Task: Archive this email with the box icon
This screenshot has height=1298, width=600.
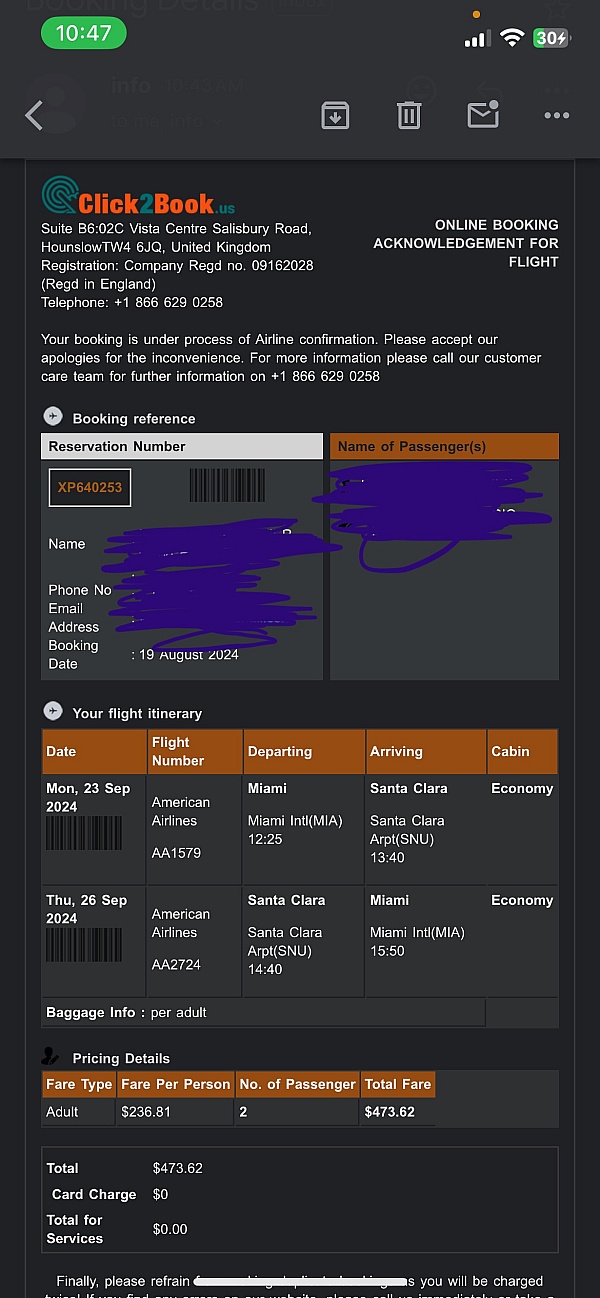Action: [335, 115]
